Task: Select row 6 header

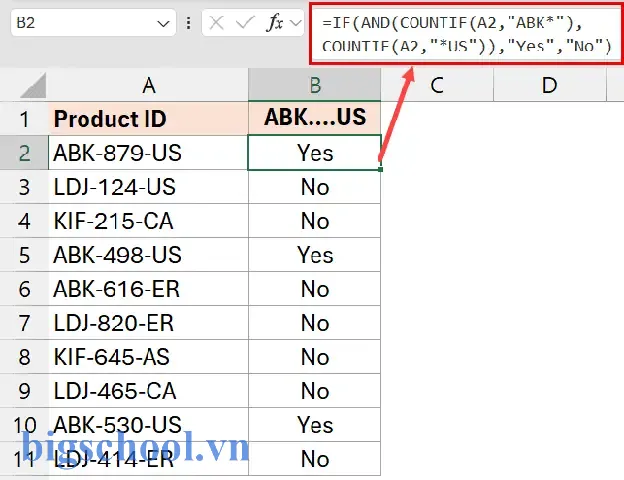Action: pyautogui.click(x=24, y=289)
